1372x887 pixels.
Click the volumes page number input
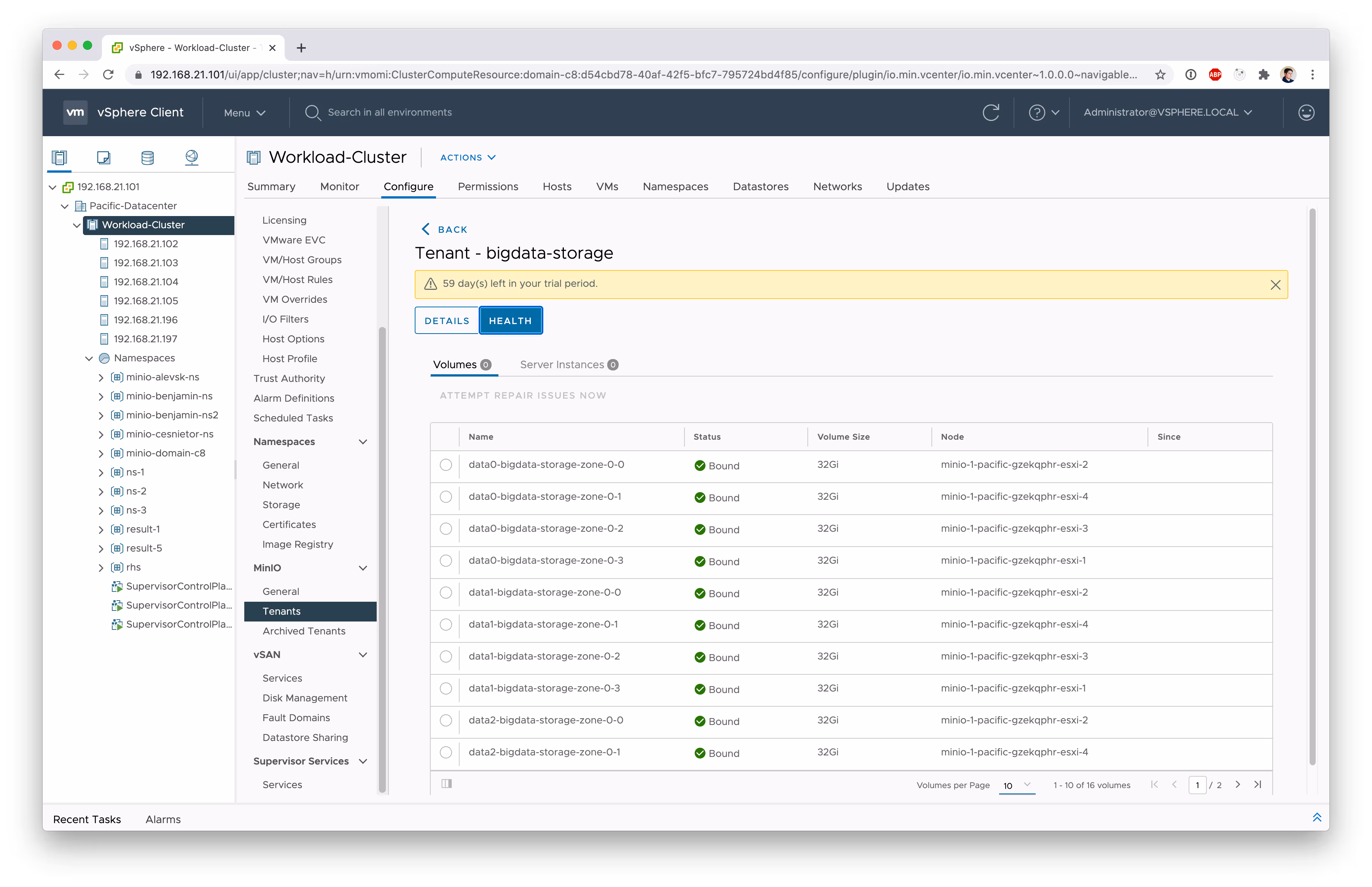[x=1197, y=785]
